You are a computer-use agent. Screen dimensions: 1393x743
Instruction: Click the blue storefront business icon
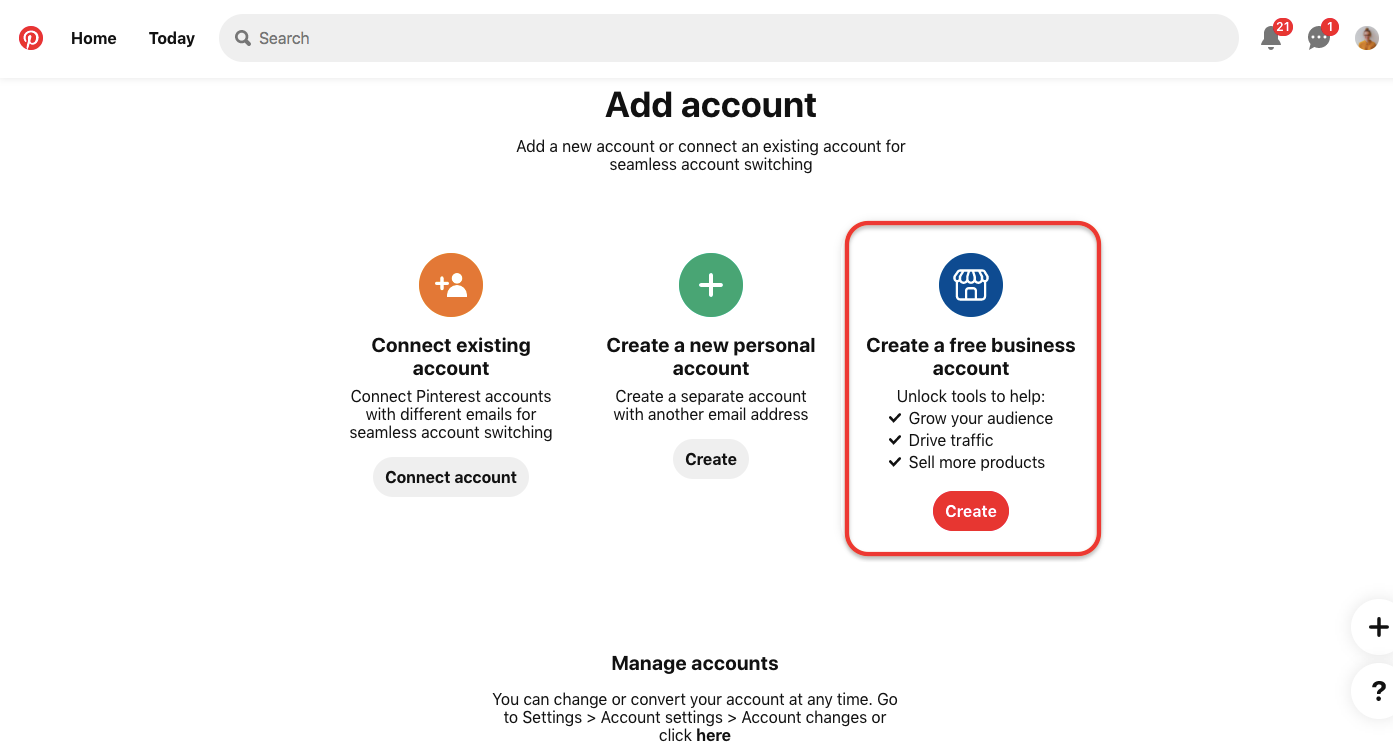pos(970,285)
